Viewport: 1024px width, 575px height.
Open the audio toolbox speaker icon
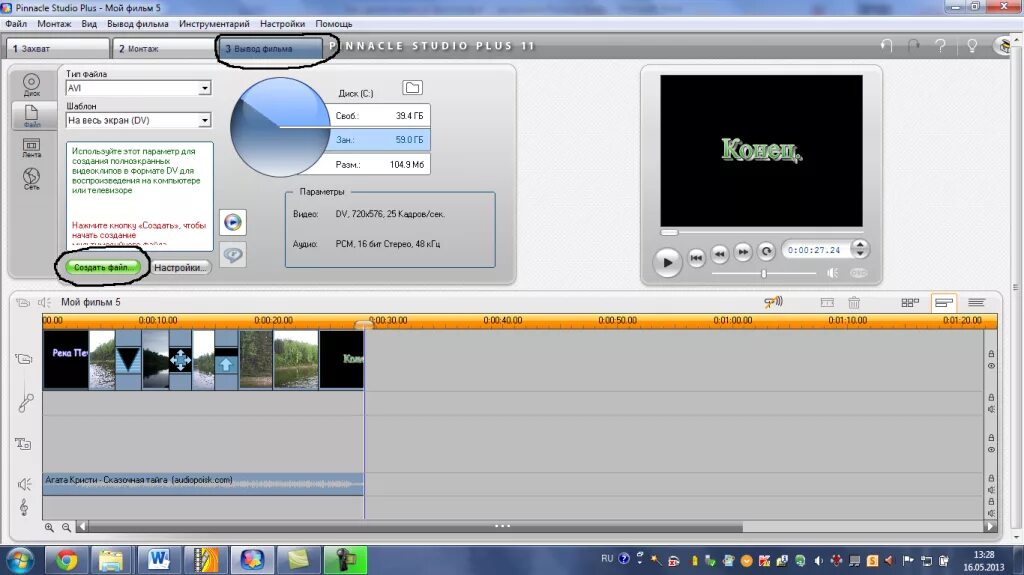[x=44, y=303]
